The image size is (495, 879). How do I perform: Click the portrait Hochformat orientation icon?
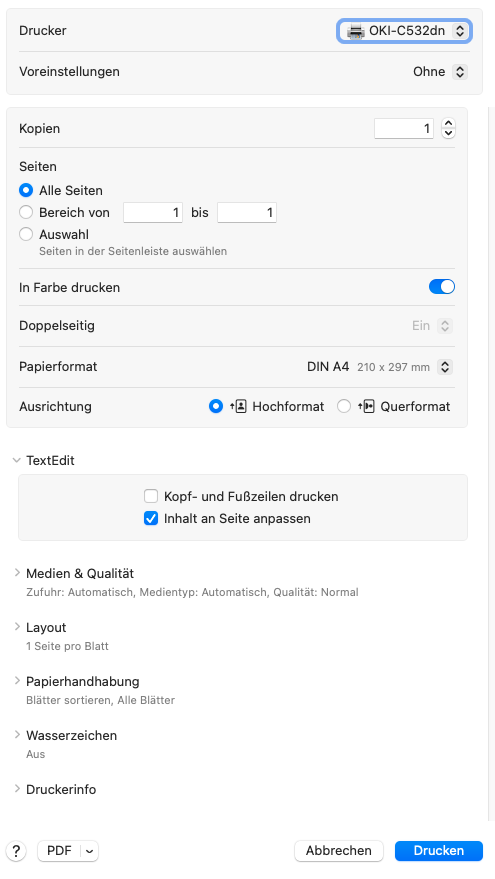coord(238,407)
